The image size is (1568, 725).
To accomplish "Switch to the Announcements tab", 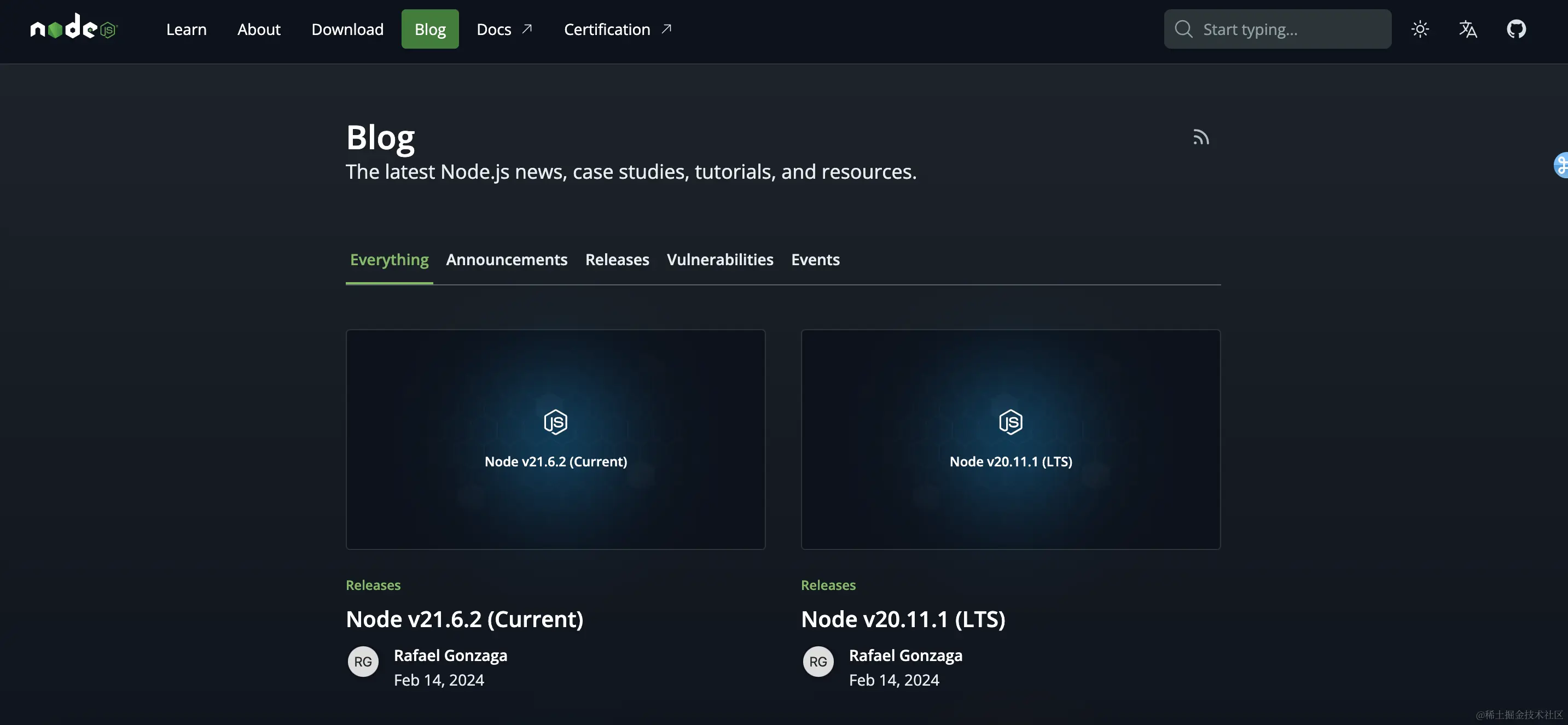I will pos(507,260).
